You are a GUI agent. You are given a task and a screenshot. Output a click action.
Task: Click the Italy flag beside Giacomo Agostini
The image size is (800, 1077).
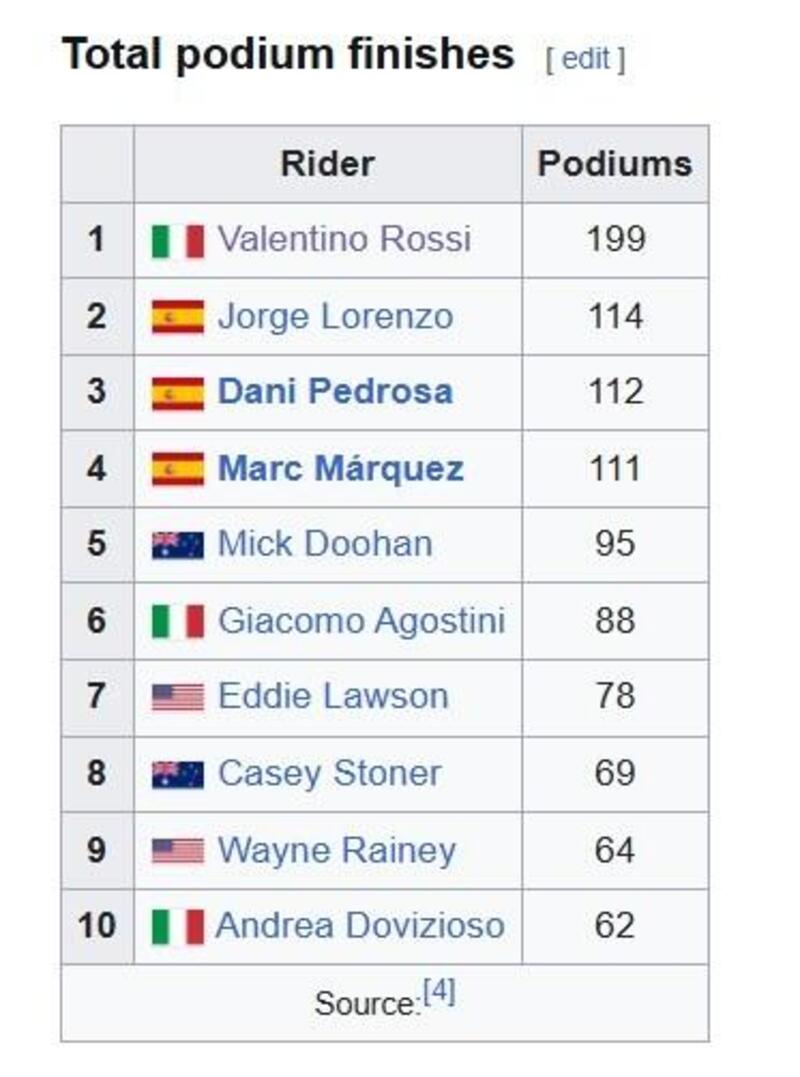point(177,621)
